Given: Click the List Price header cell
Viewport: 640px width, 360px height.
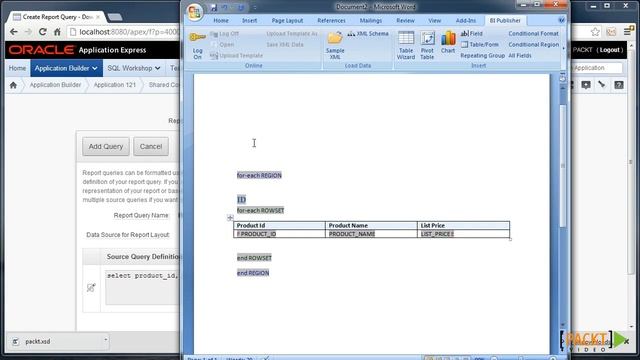Looking at the screenshot, I should pos(464,225).
